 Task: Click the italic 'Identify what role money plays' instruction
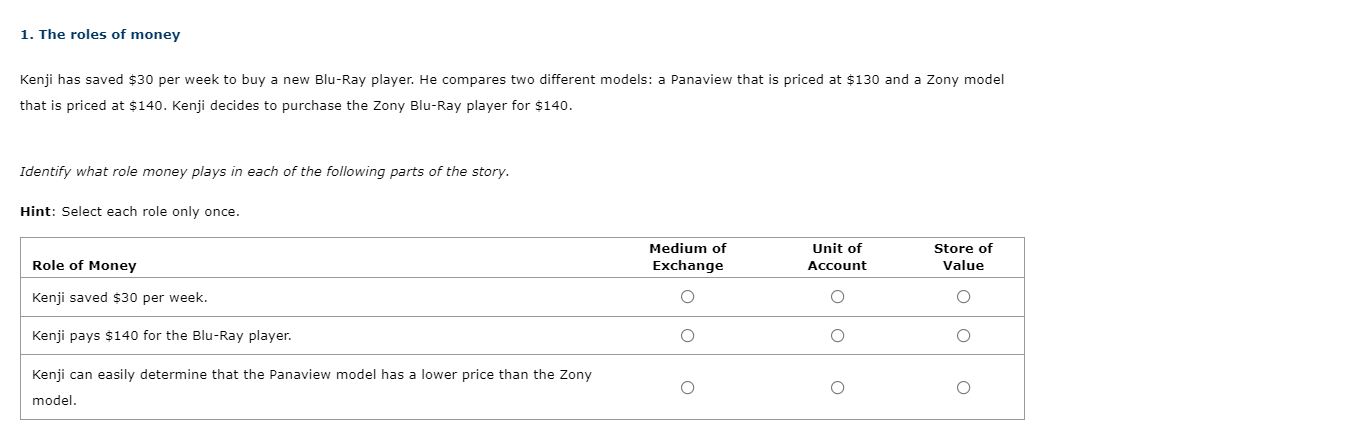(x=264, y=172)
